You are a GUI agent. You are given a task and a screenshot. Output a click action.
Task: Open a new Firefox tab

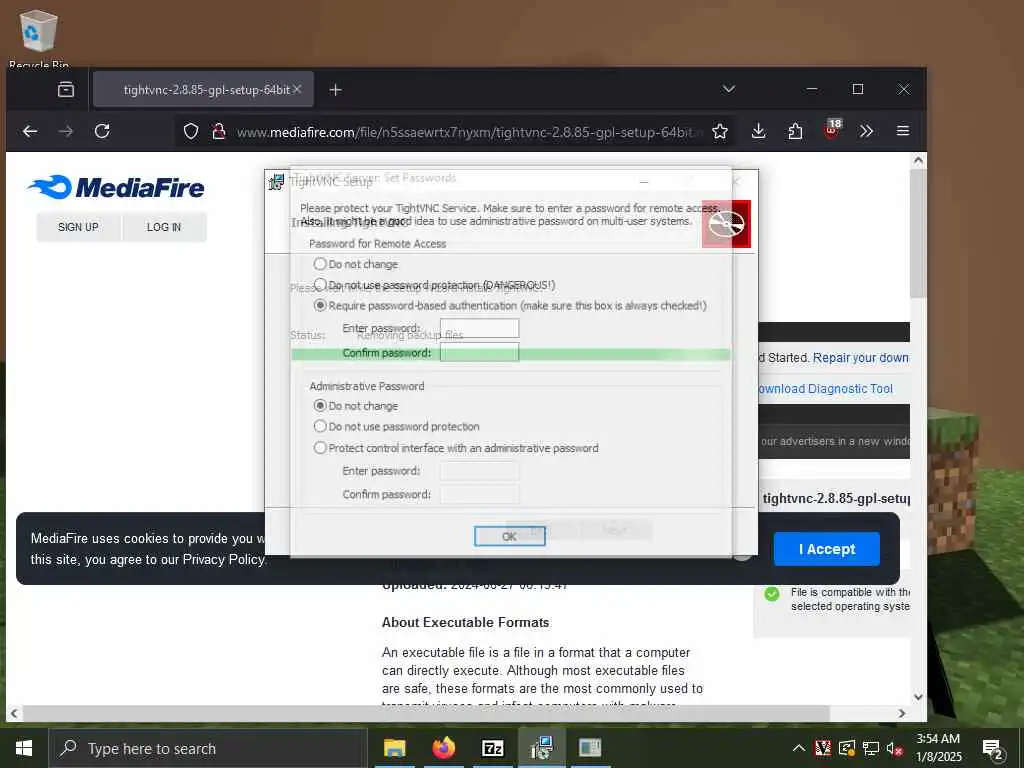tap(335, 89)
